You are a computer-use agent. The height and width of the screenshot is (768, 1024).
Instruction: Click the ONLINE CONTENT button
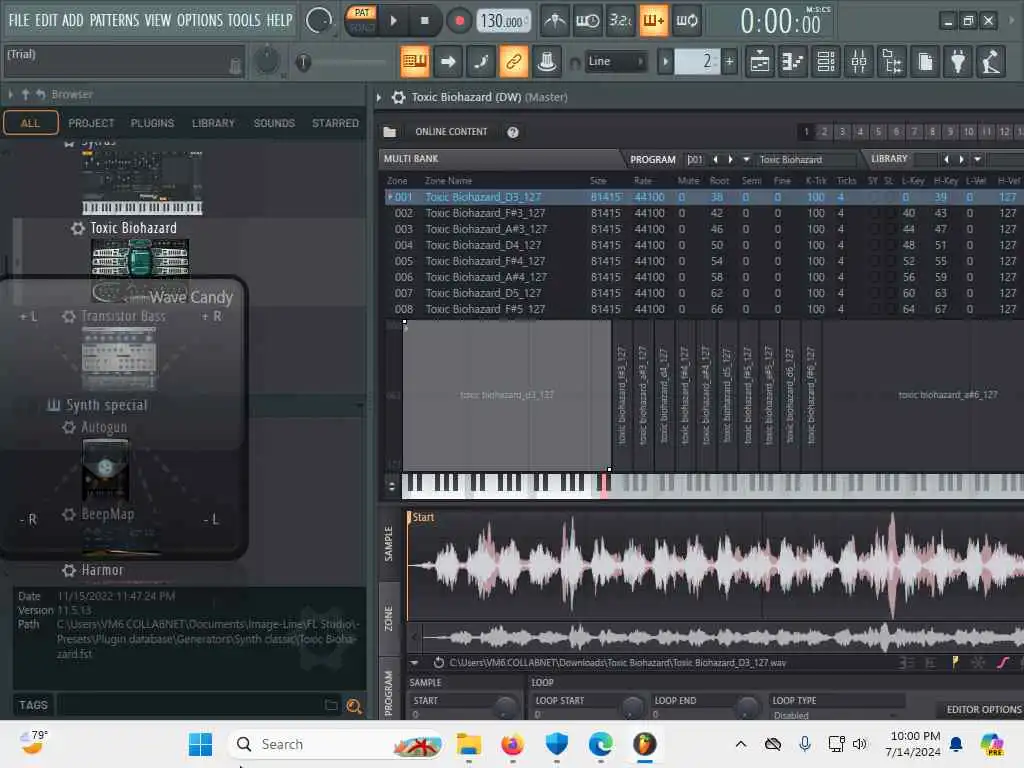pyautogui.click(x=451, y=132)
